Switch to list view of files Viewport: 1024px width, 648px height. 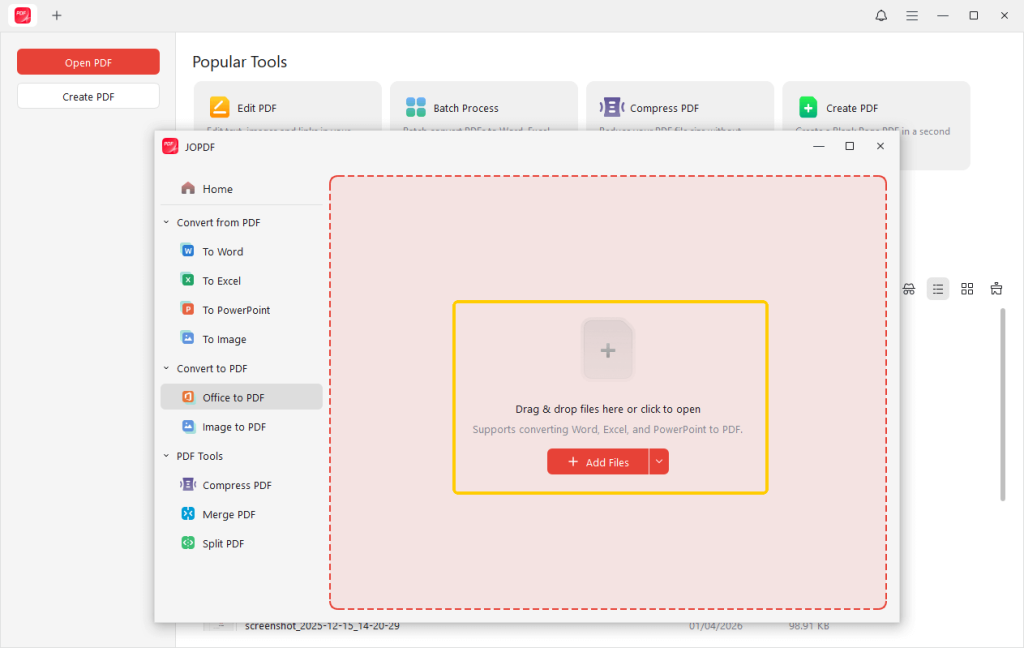pos(937,289)
